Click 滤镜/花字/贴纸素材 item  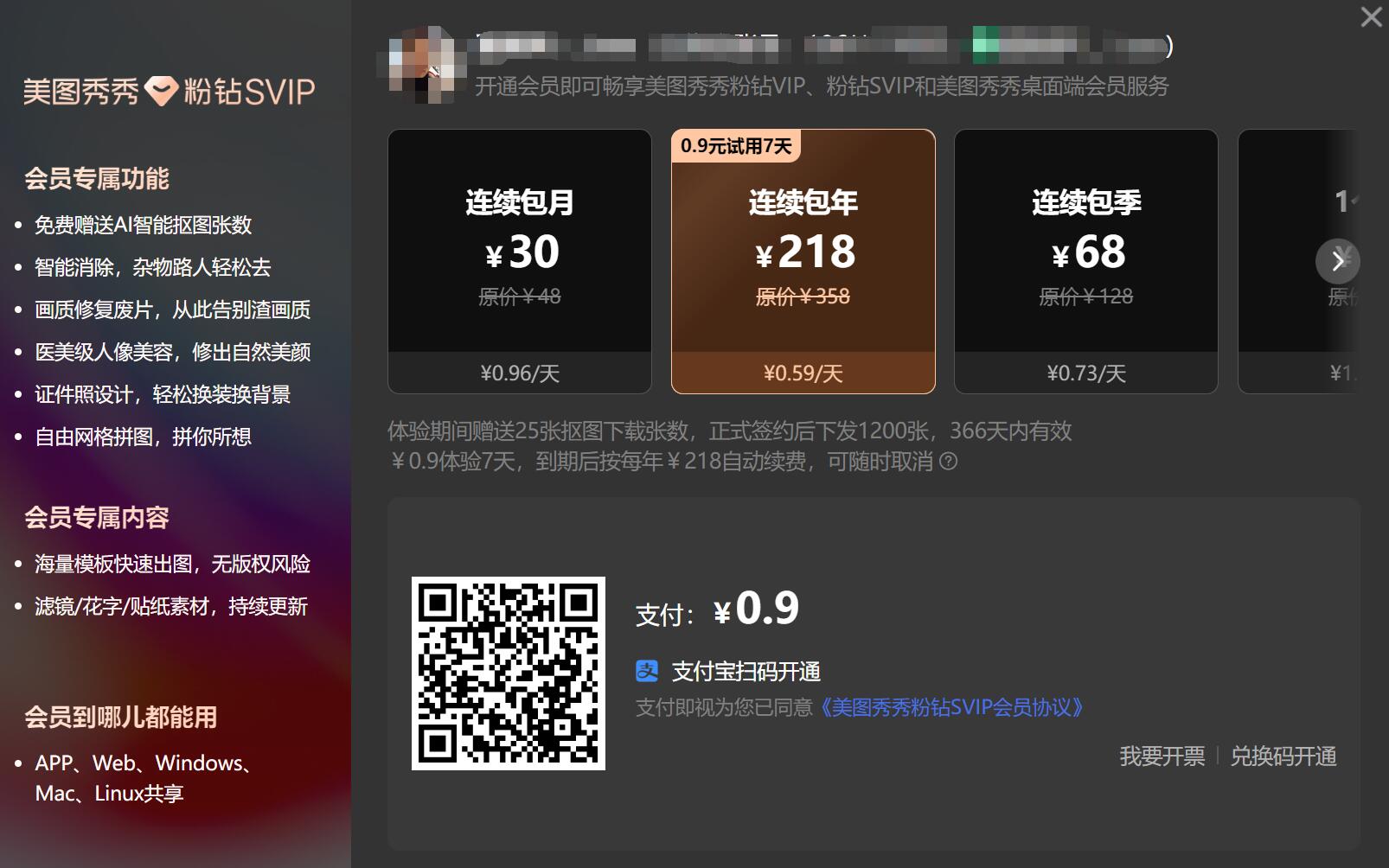pyautogui.click(x=171, y=607)
